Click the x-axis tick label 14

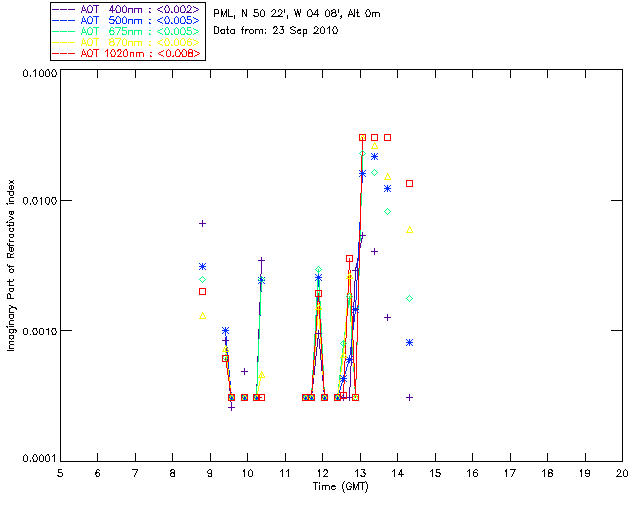click(x=398, y=473)
